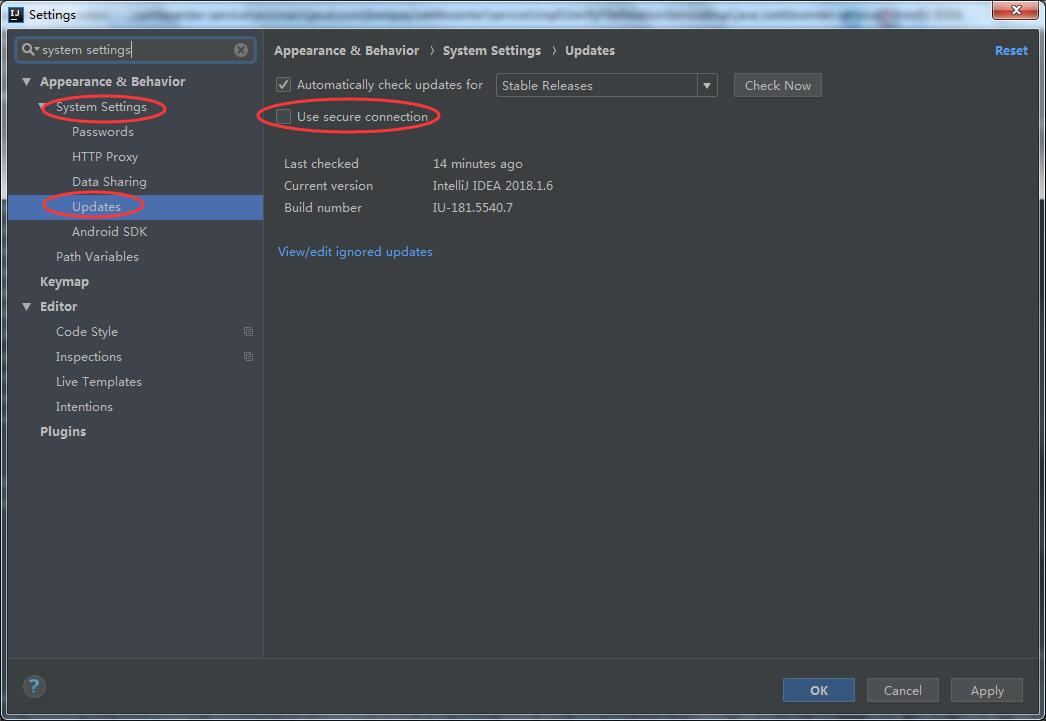This screenshot has height=721, width=1046.
Task: Click the Build number label
Action: pyautogui.click(x=323, y=207)
